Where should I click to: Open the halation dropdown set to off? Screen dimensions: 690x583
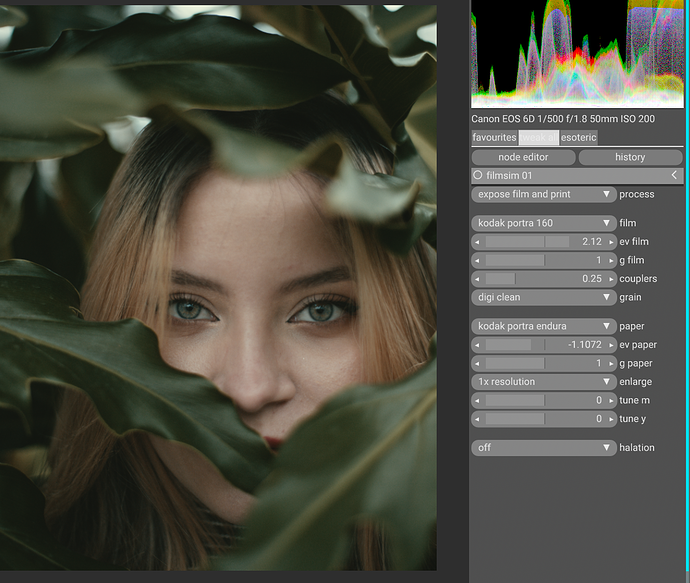[x=543, y=448]
